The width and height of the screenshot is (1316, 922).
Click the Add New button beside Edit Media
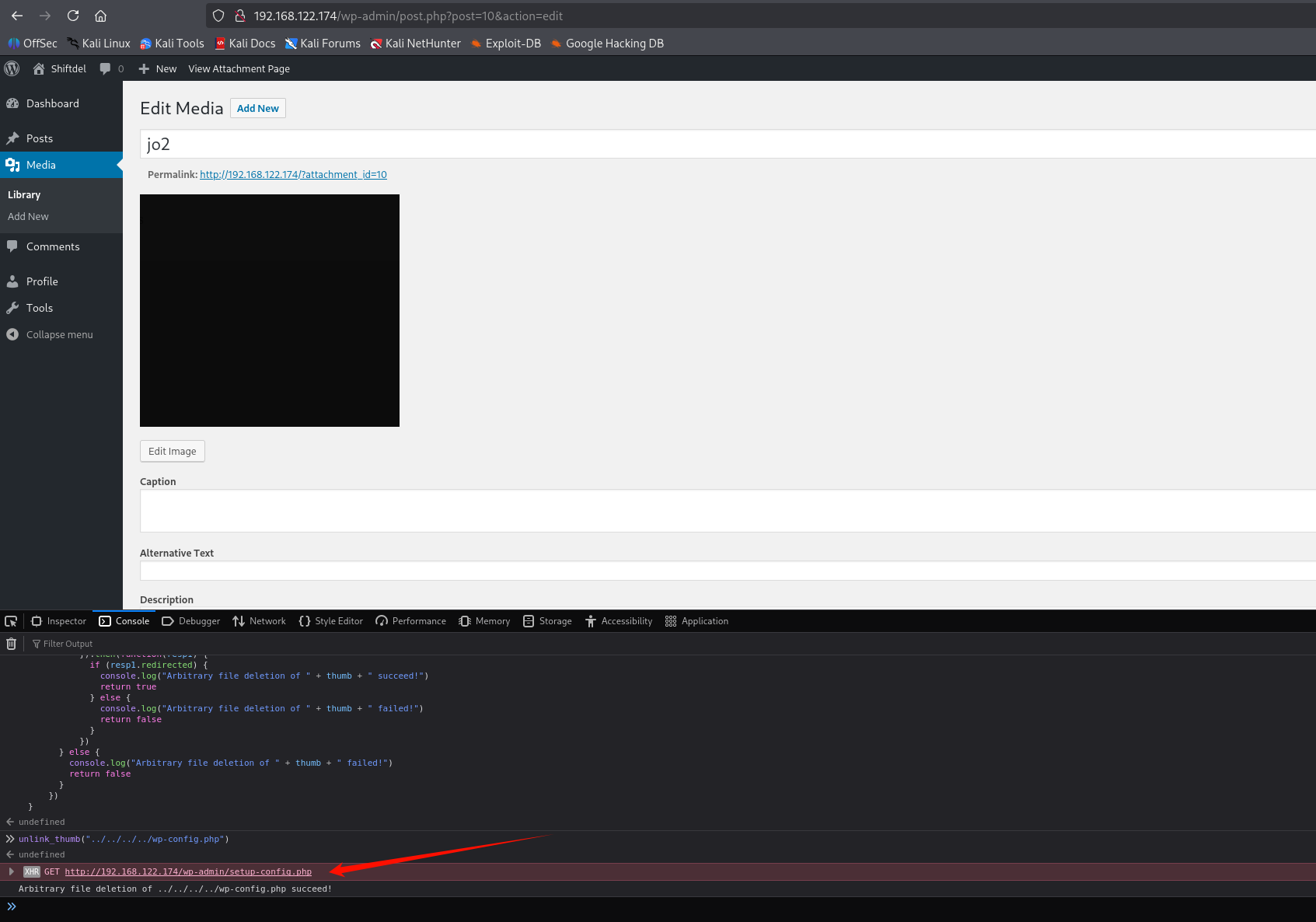click(x=258, y=108)
